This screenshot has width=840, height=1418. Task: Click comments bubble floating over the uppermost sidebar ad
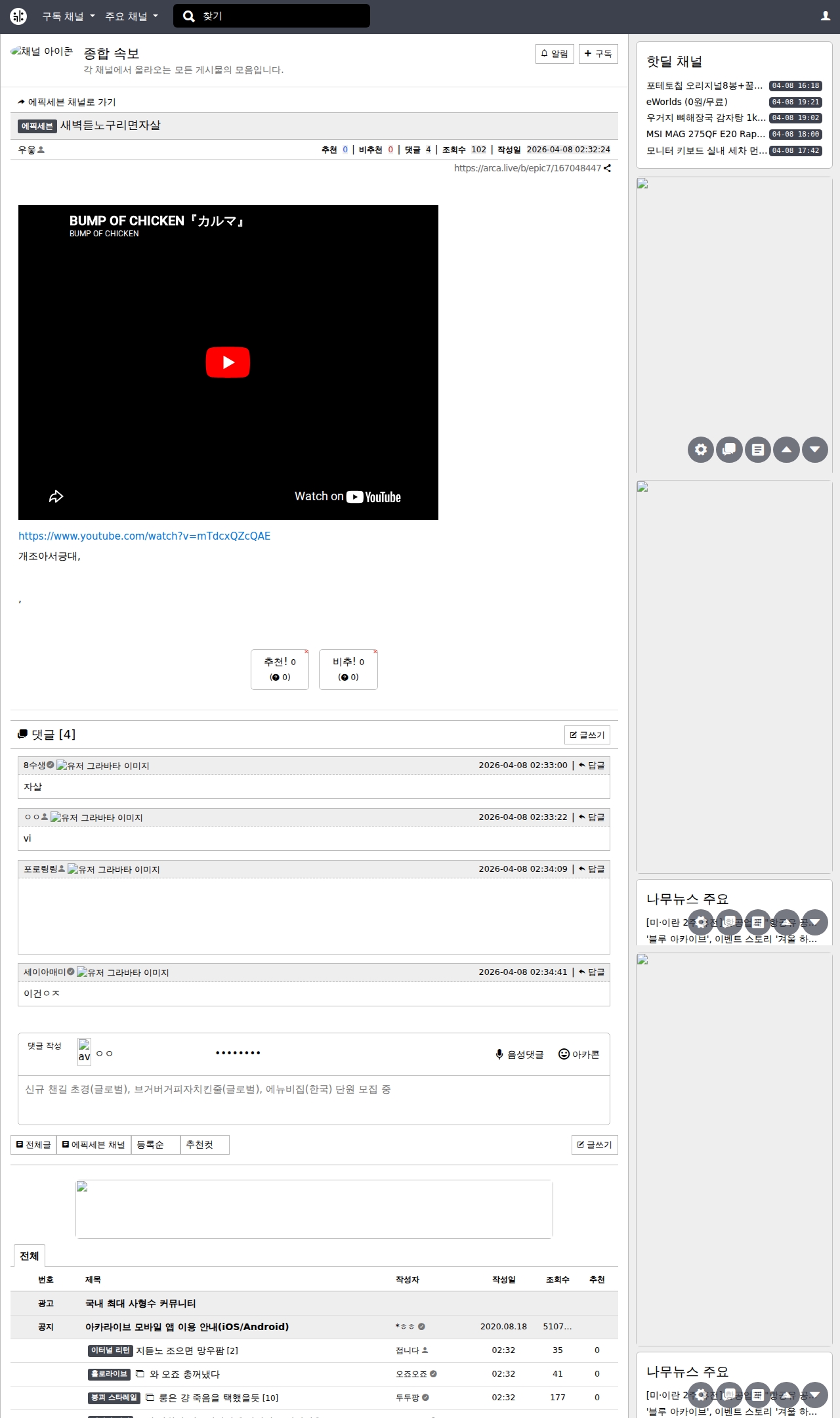tap(729, 450)
